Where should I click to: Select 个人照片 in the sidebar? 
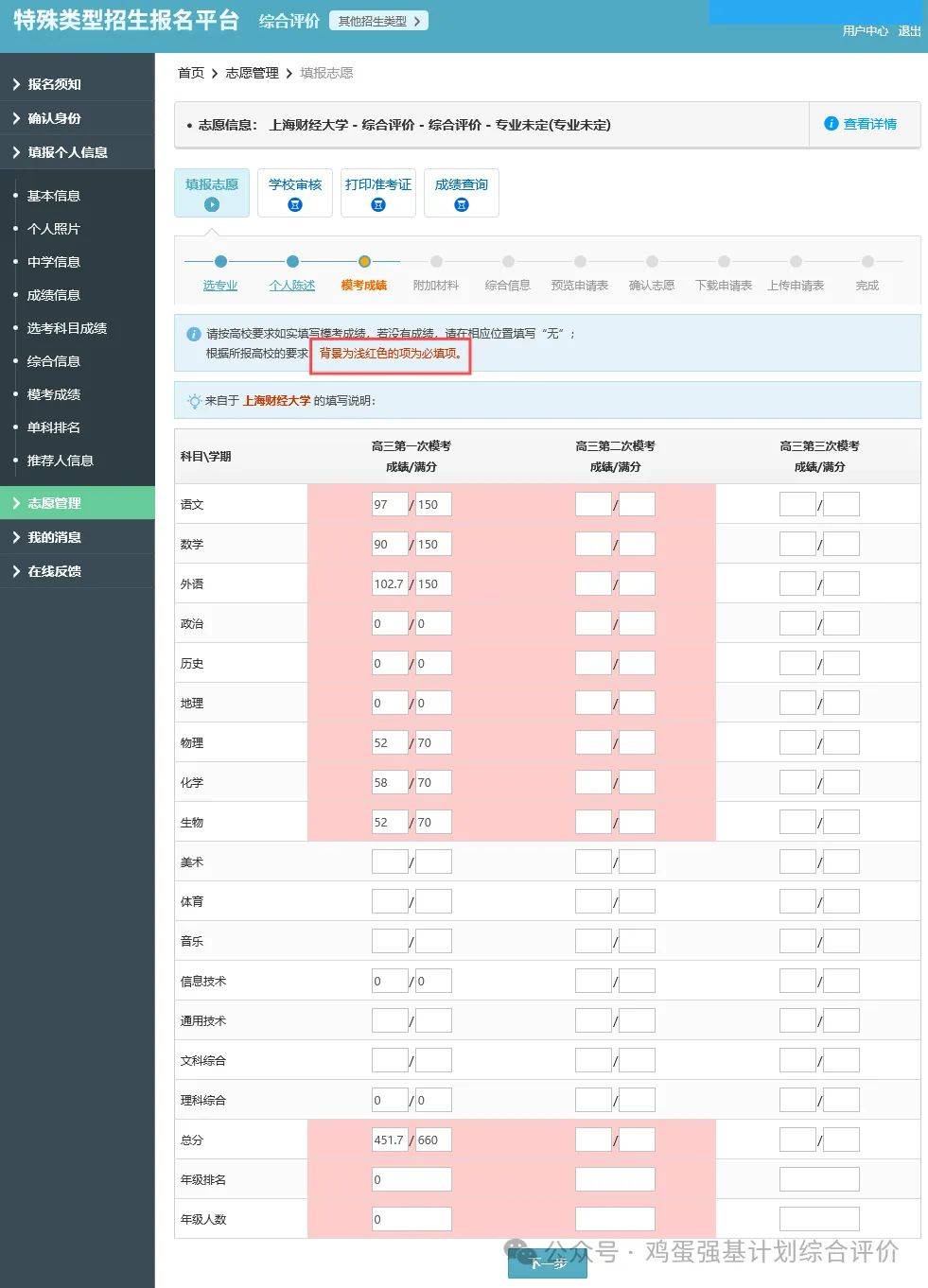pyautogui.click(x=54, y=228)
